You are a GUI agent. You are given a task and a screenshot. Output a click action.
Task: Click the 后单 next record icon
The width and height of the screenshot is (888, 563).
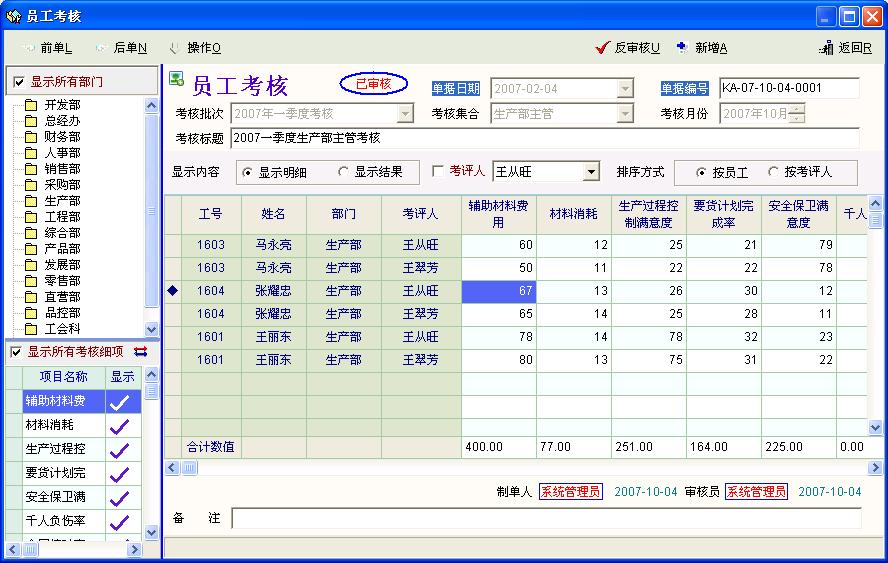click(x=101, y=47)
